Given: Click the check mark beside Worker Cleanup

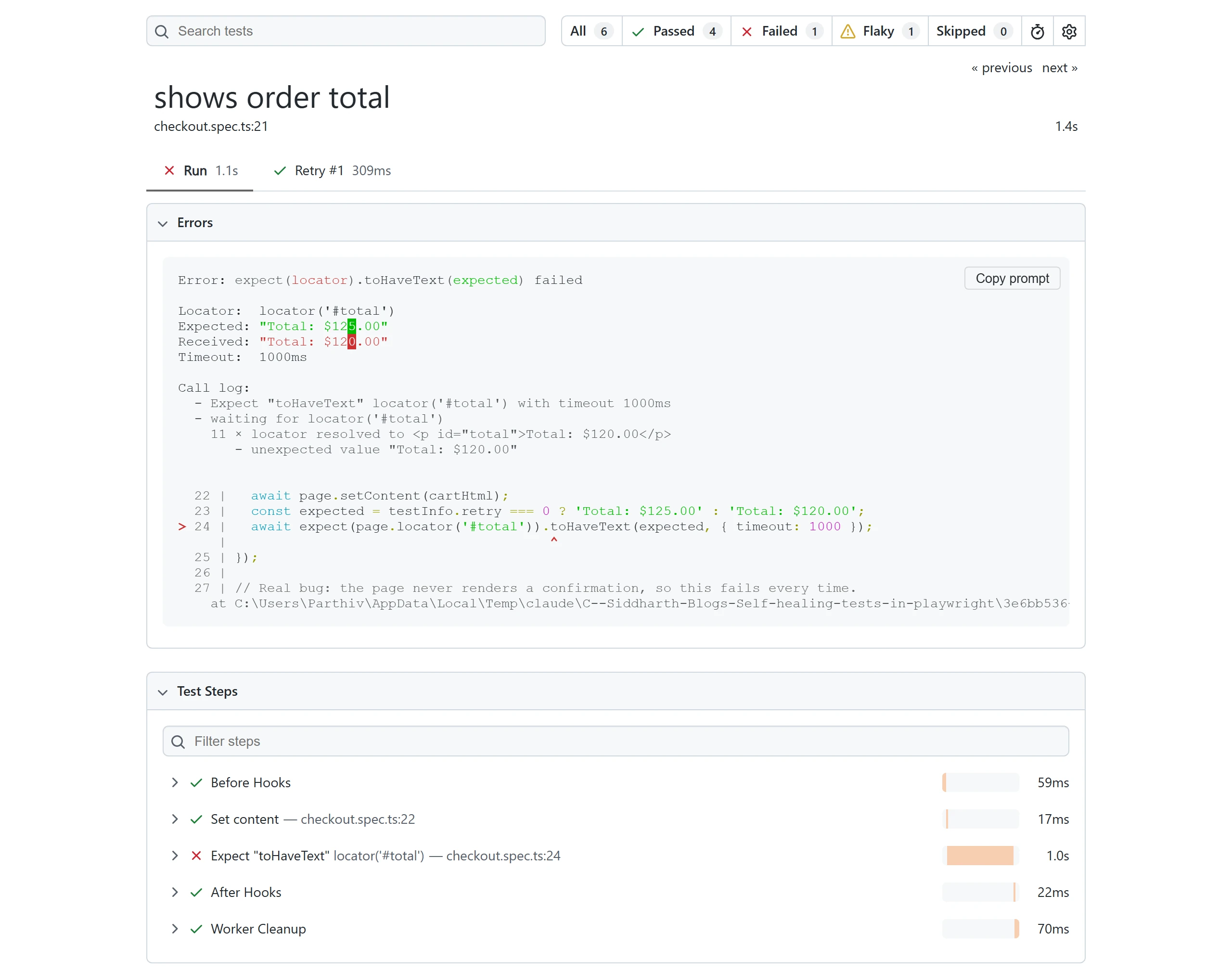Looking at the screenshot, I should 196,929.
